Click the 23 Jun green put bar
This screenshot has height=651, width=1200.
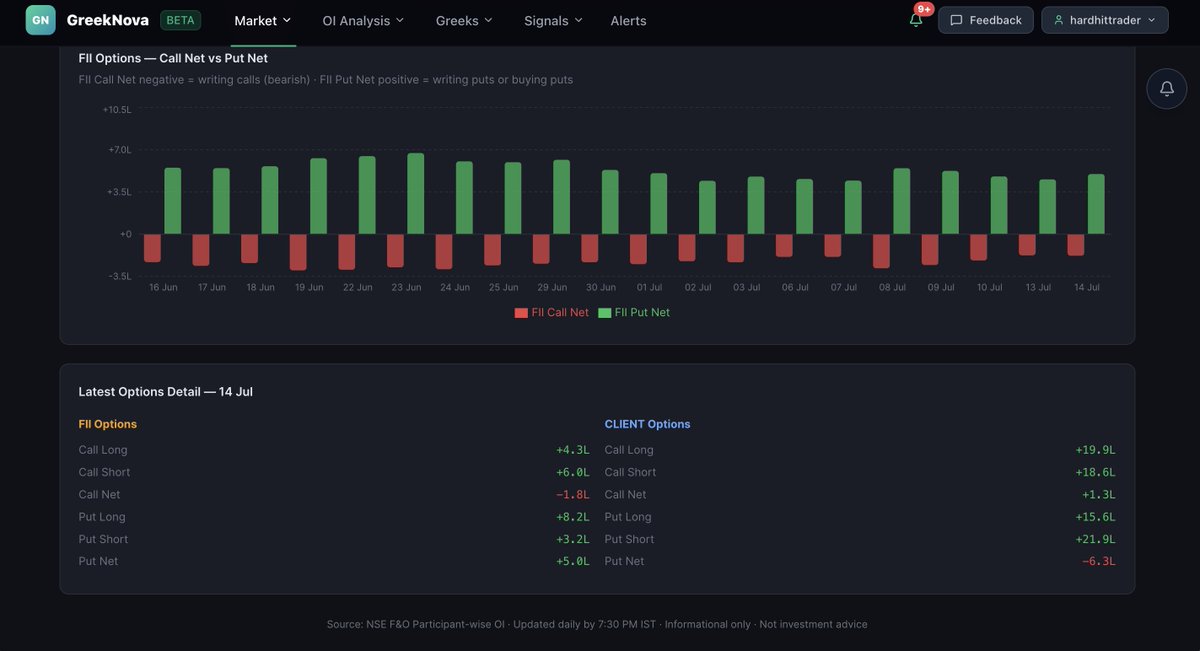[415, 194]
